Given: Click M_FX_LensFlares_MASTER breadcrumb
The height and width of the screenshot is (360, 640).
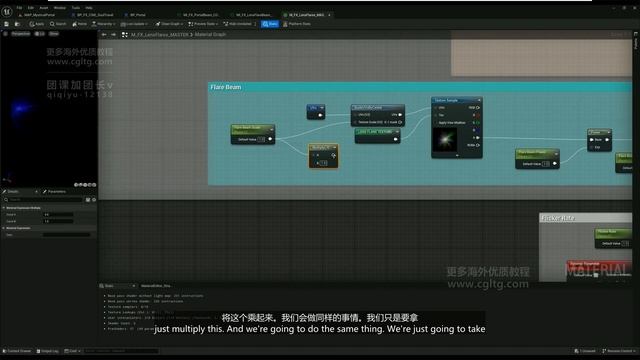Looking at the screenshot, I should [x=160, y=35].
